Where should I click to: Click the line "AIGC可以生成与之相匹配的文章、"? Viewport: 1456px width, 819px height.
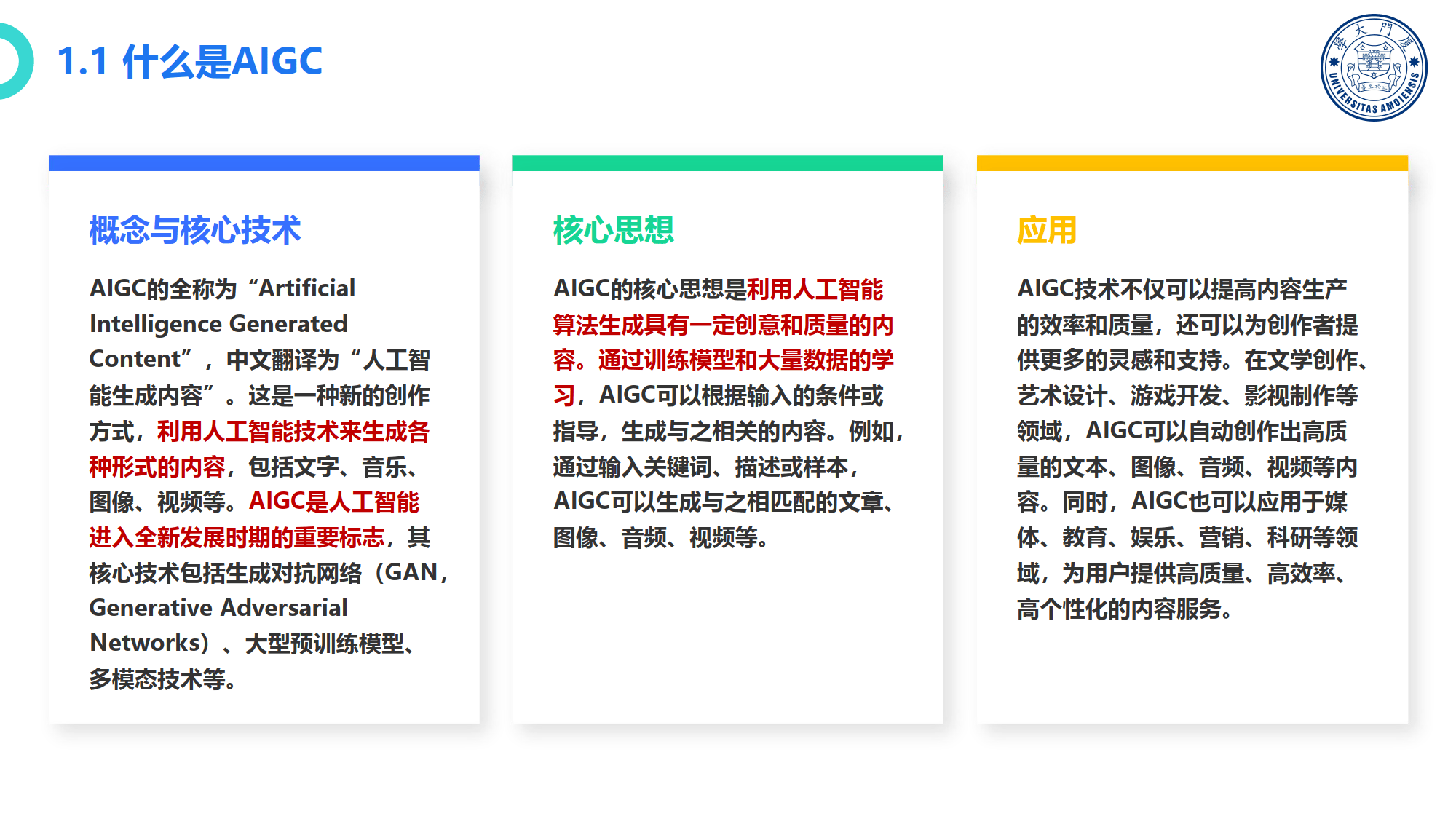725,502
